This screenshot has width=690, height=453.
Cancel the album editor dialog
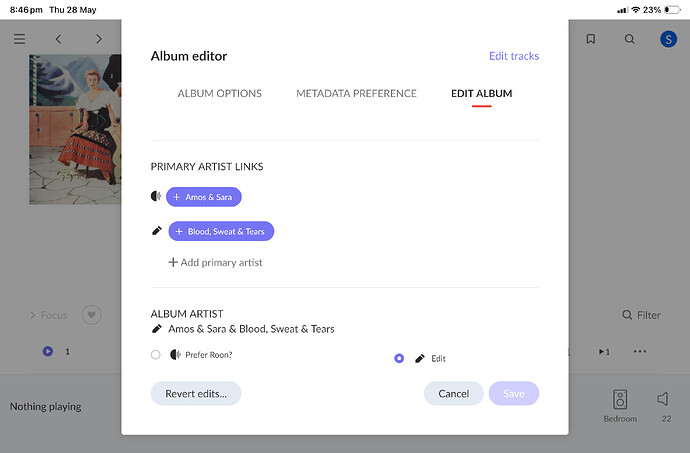(x=454, y=394)
